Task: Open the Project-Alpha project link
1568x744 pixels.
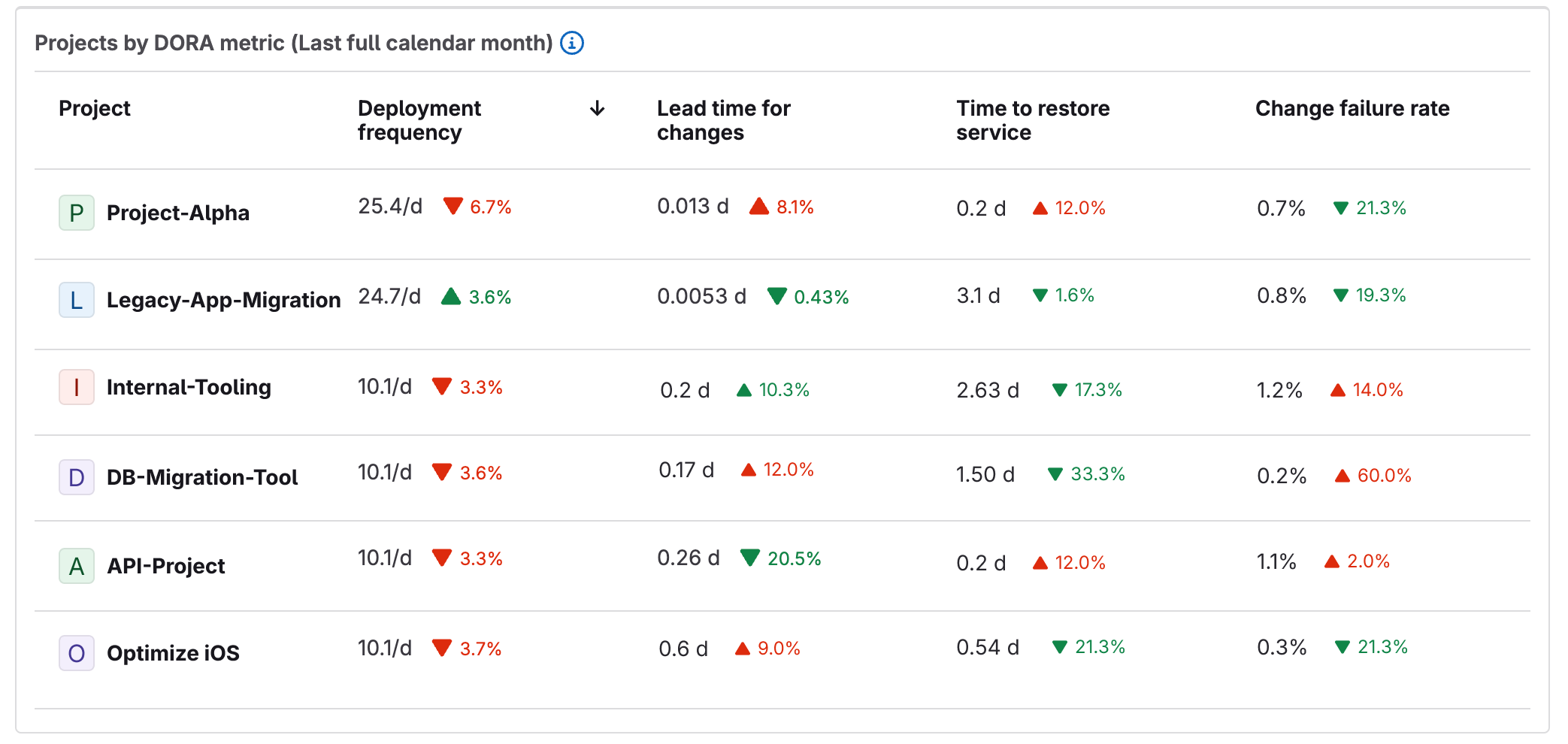Action: pyautogui.click(x=177, y=213)
